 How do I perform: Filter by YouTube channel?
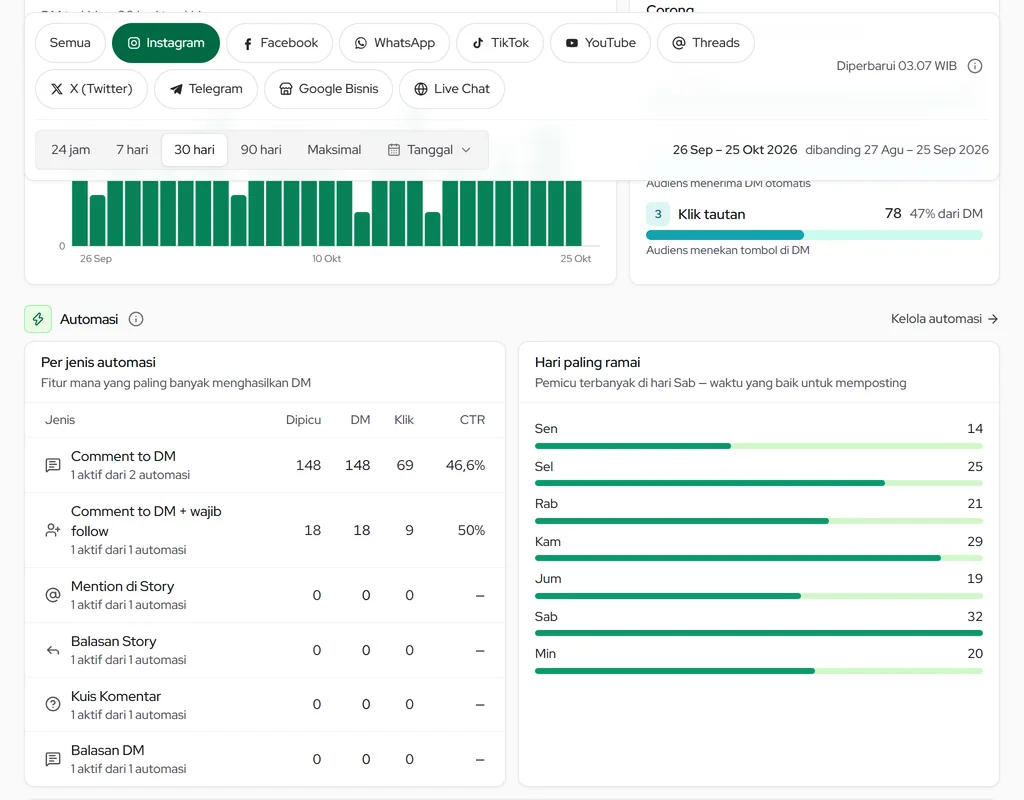[x=600, y=43]
